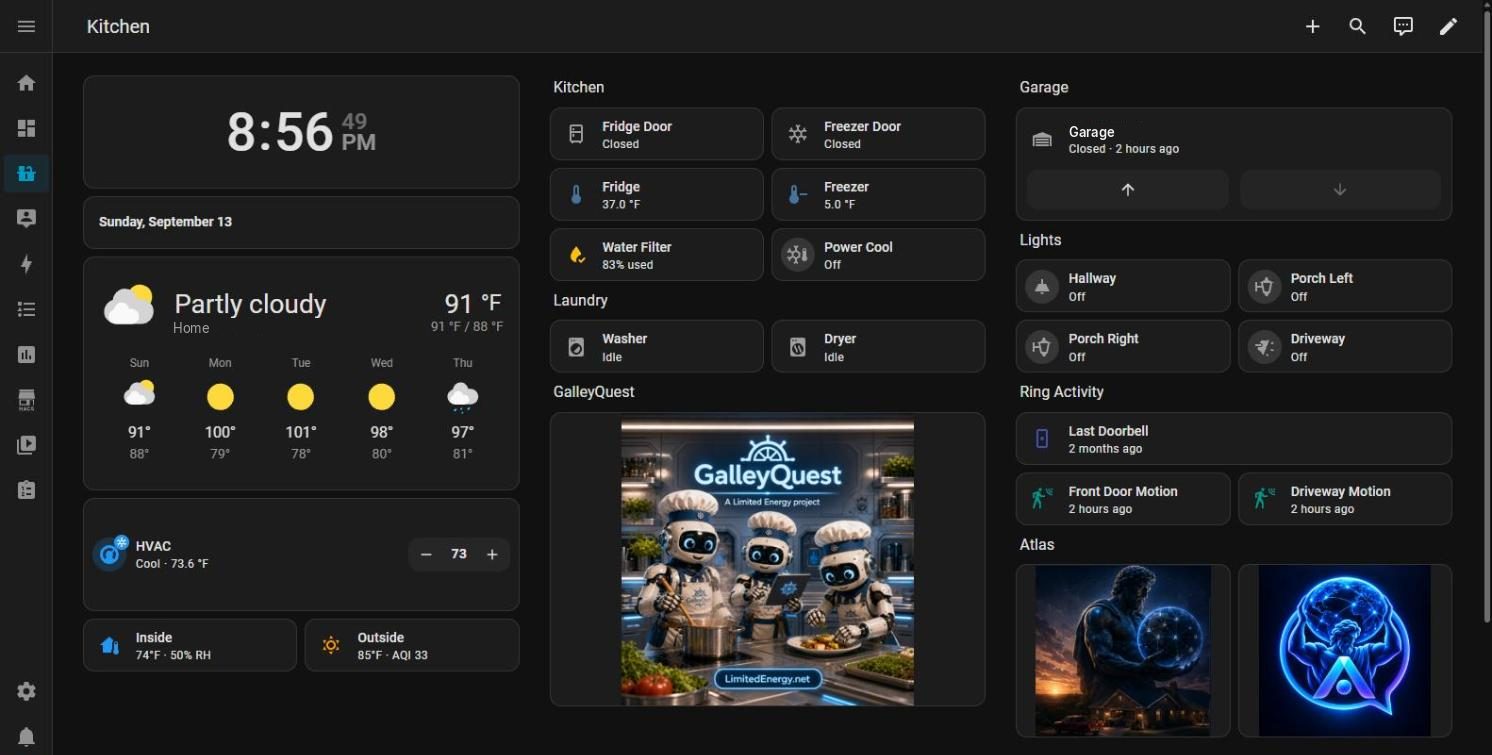Edit dashboard with the pencil icon
This screenshot has height=755, width=1492.
tap(1448, 27)
